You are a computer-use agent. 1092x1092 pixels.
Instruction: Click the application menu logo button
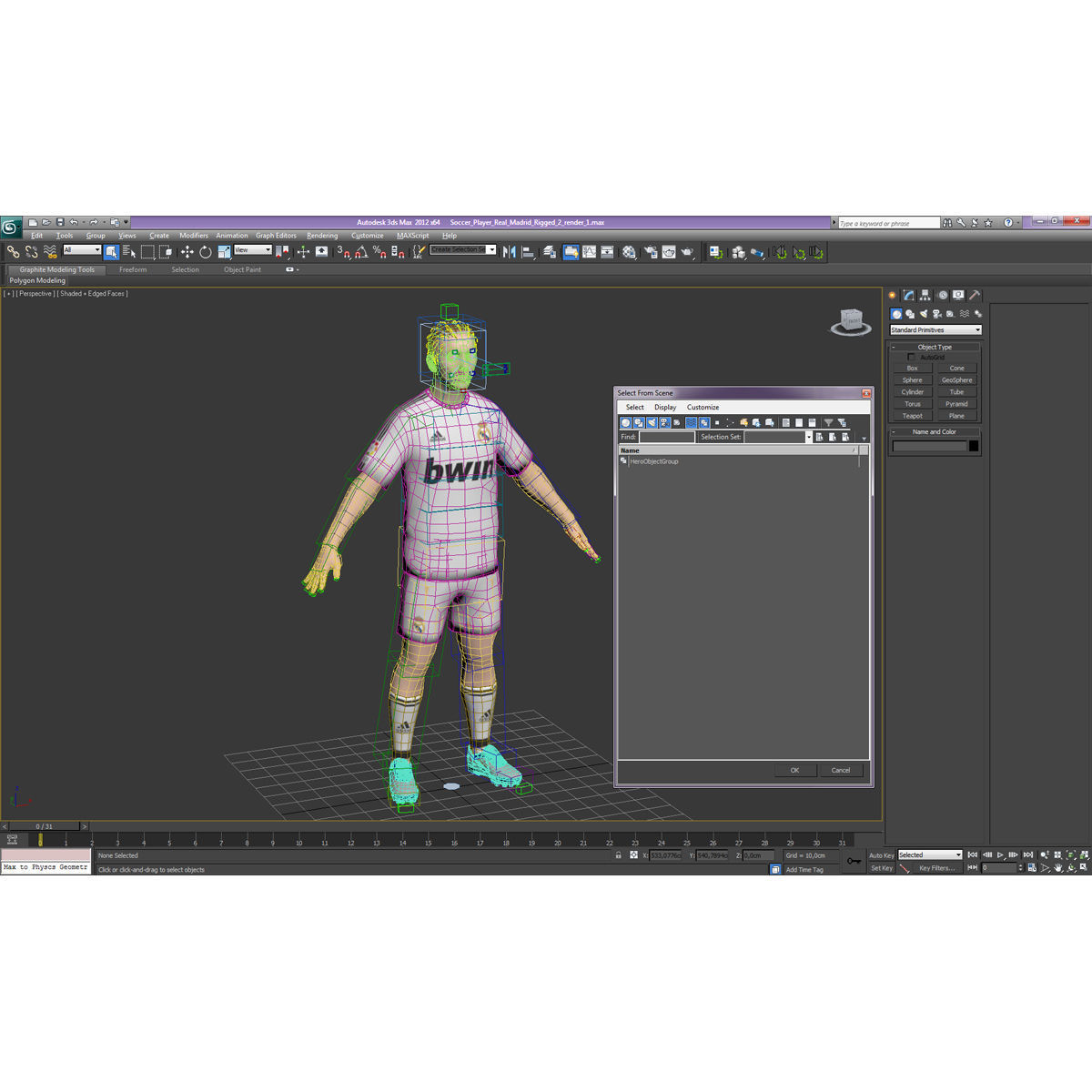coord(11,227)
